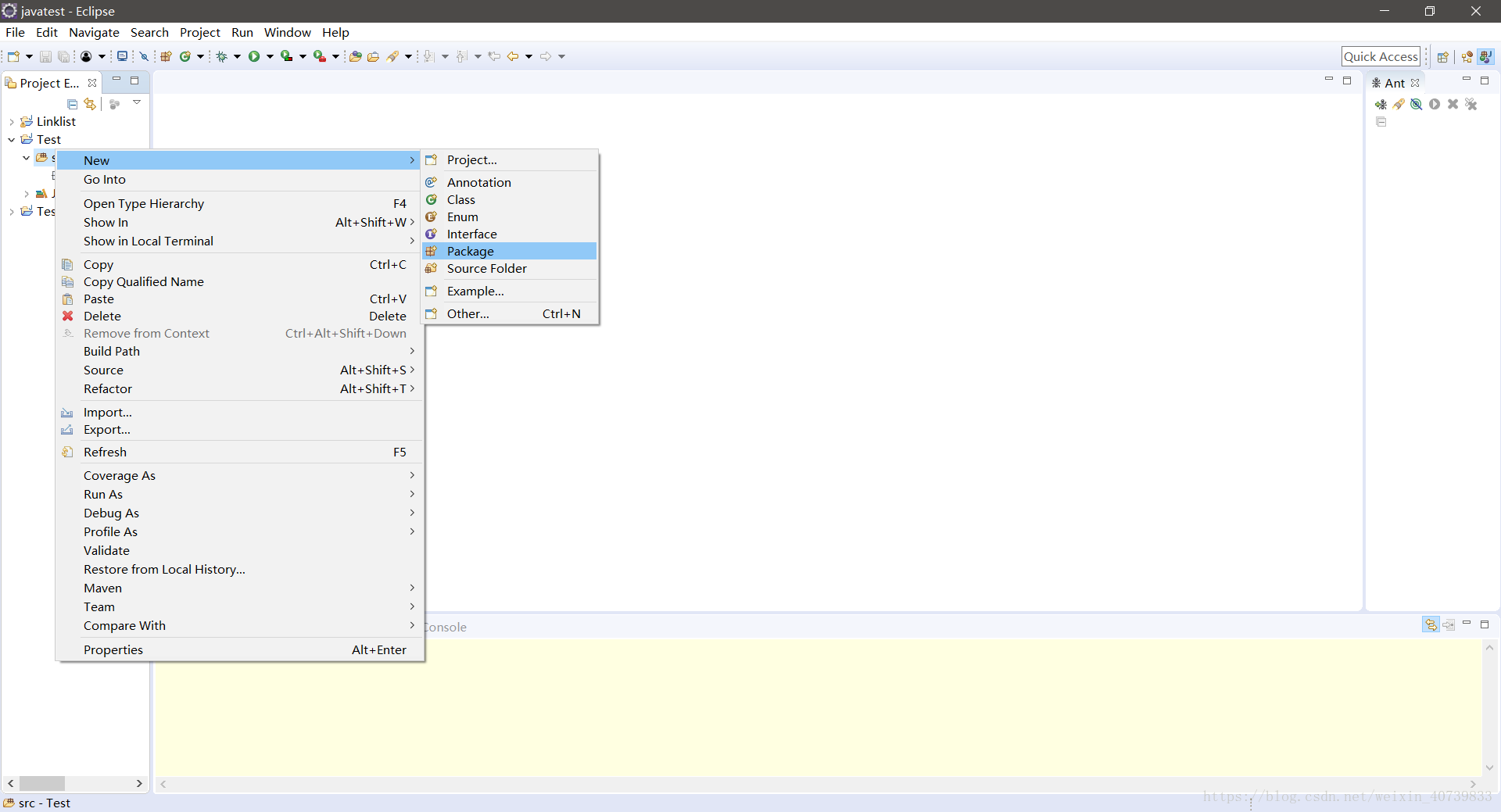Viewport: 1501px width, 812px height.
Task: Click the Coverage run icon
Action: 287,56
